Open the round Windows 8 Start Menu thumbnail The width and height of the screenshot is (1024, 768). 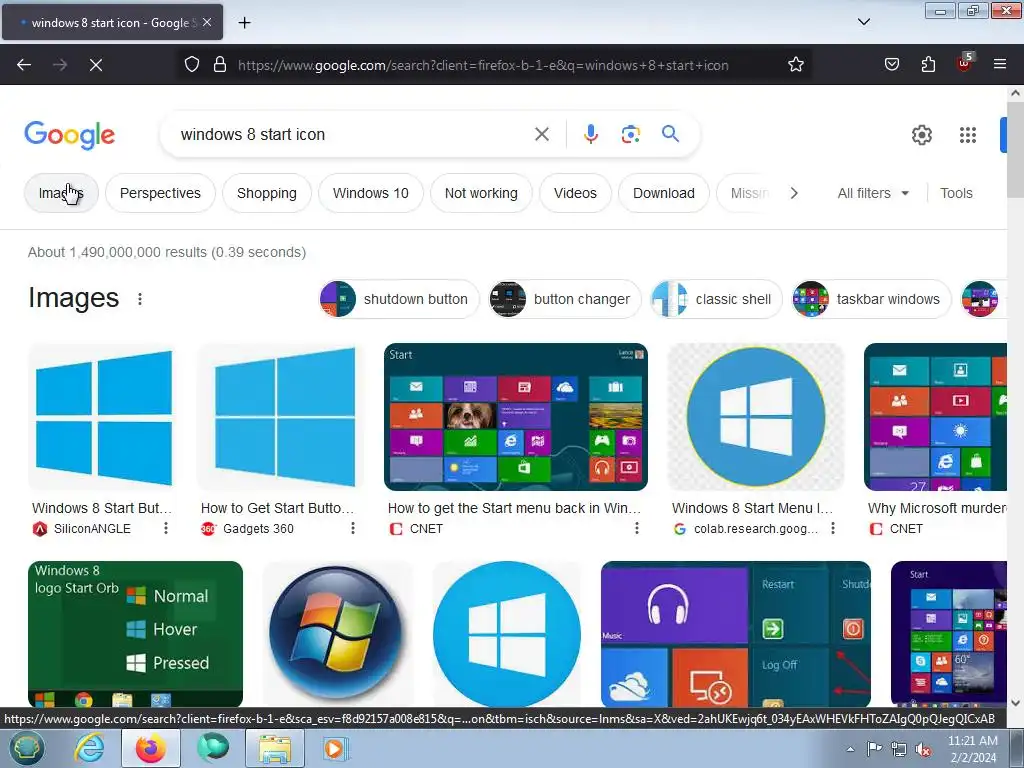[x=756, y=417]
